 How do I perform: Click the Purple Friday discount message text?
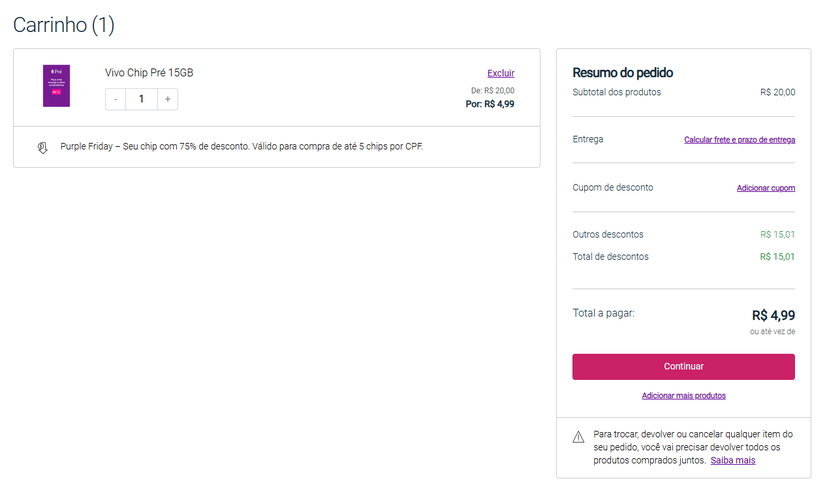(241, 147)
